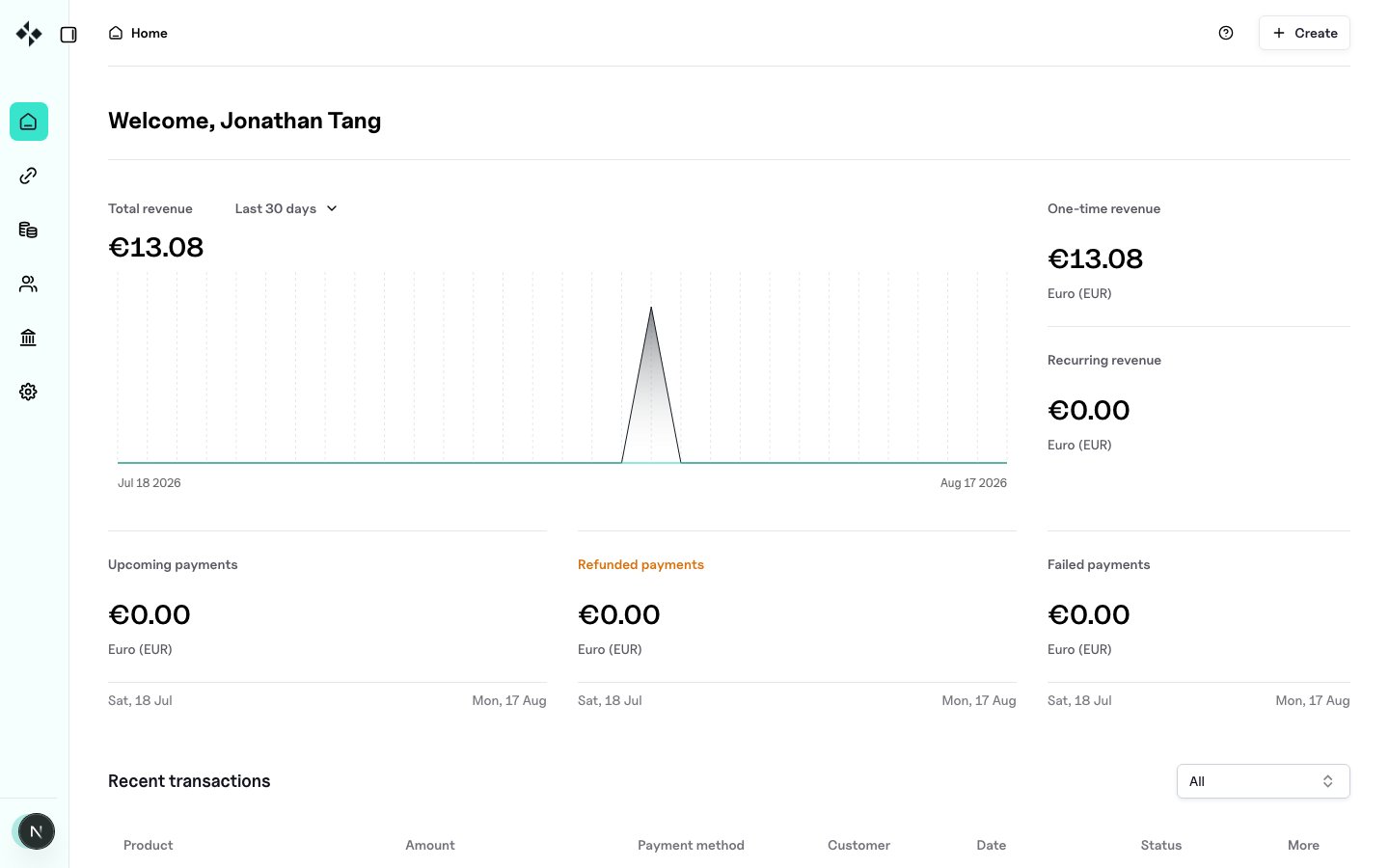Click the Home breadcrumb house icon

116,33
